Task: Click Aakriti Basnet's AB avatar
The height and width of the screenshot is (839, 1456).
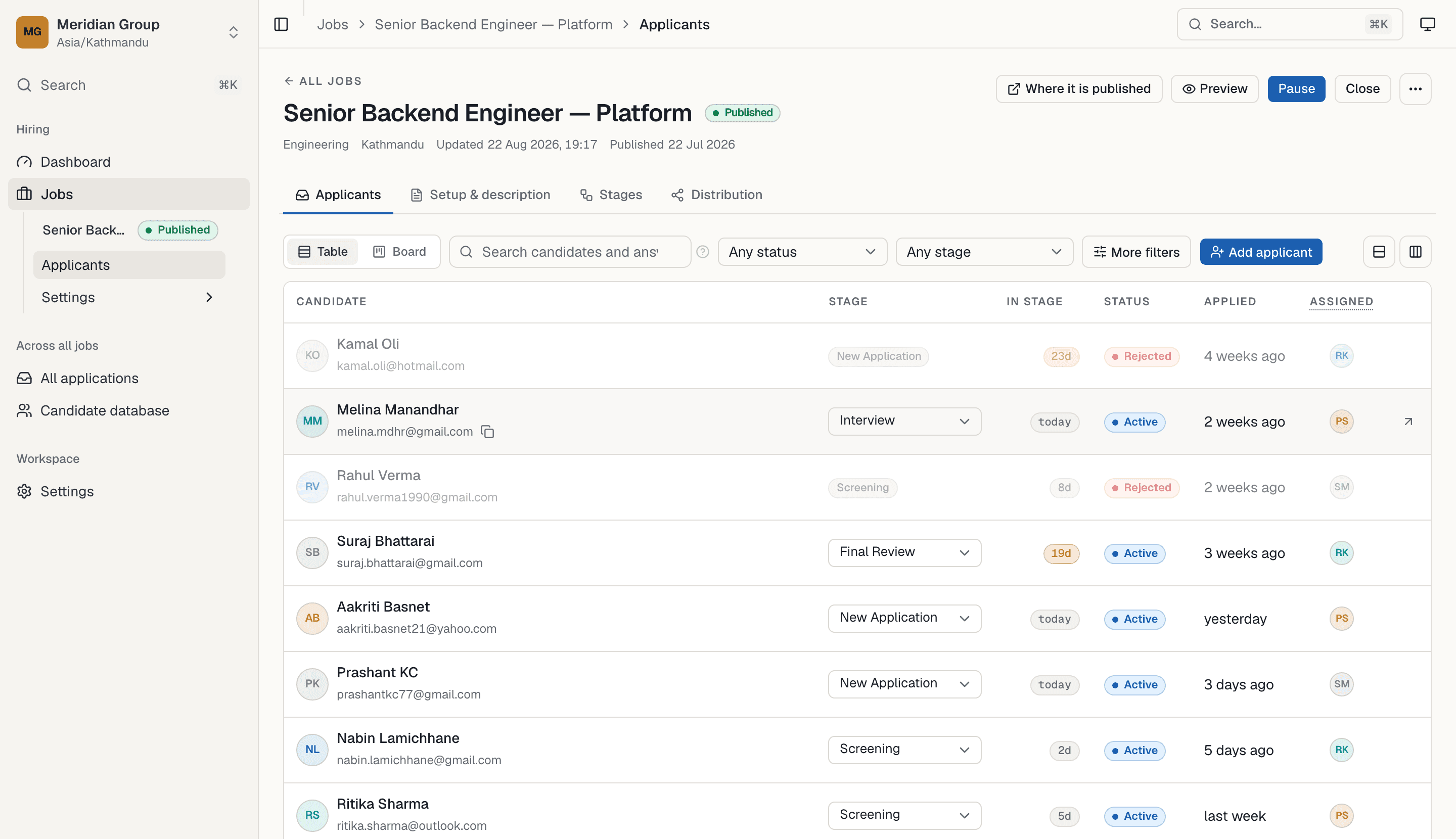Action: [x=312, y=618]
